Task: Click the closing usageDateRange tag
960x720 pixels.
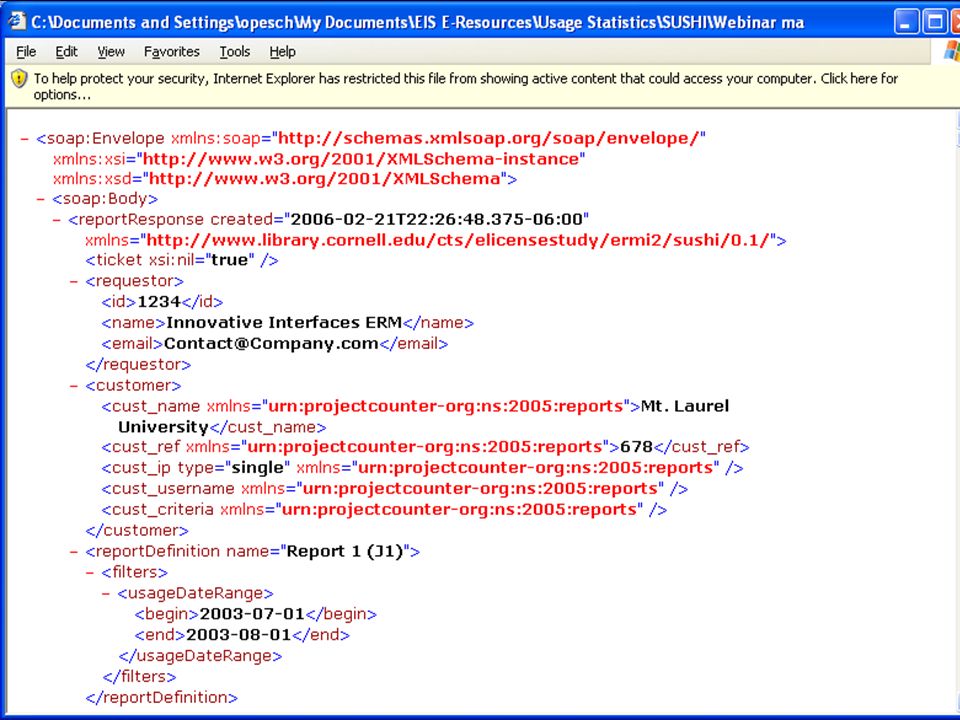Action: pyautogui.click(x=200, y=656)
